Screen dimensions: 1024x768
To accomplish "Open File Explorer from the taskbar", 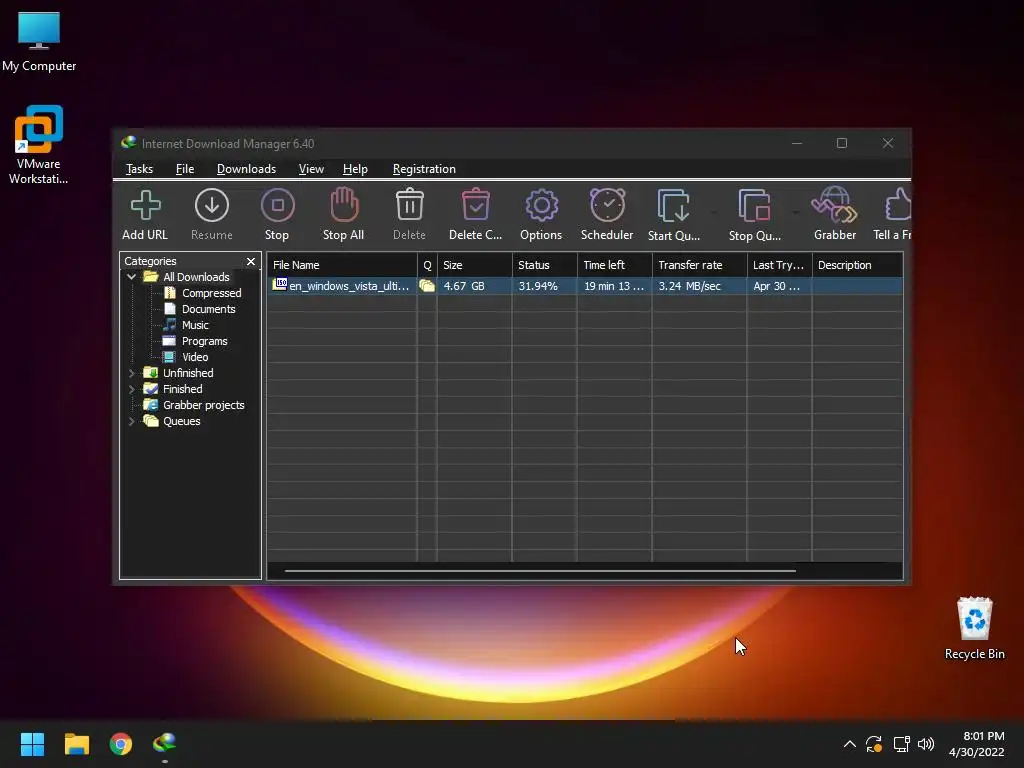I will pos(76,744).
